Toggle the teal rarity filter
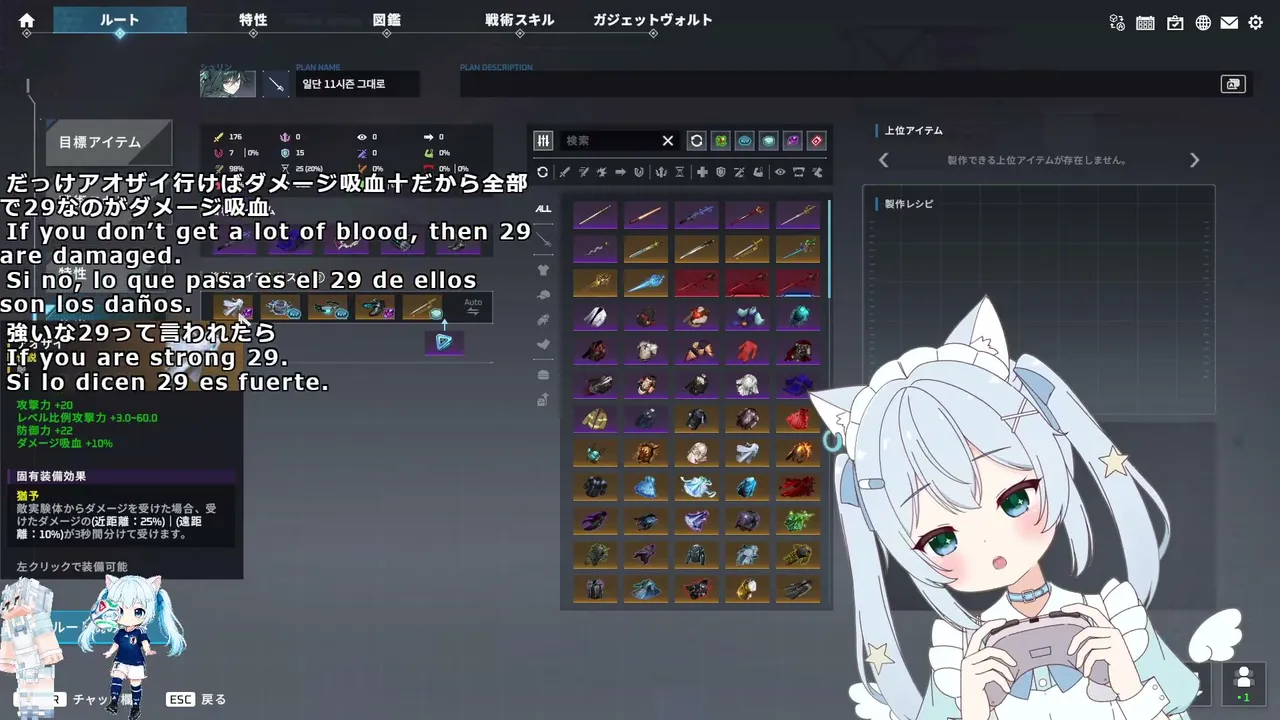This screenshot has height=720, width=1280. pyautogui.click(x=769, y=141)
